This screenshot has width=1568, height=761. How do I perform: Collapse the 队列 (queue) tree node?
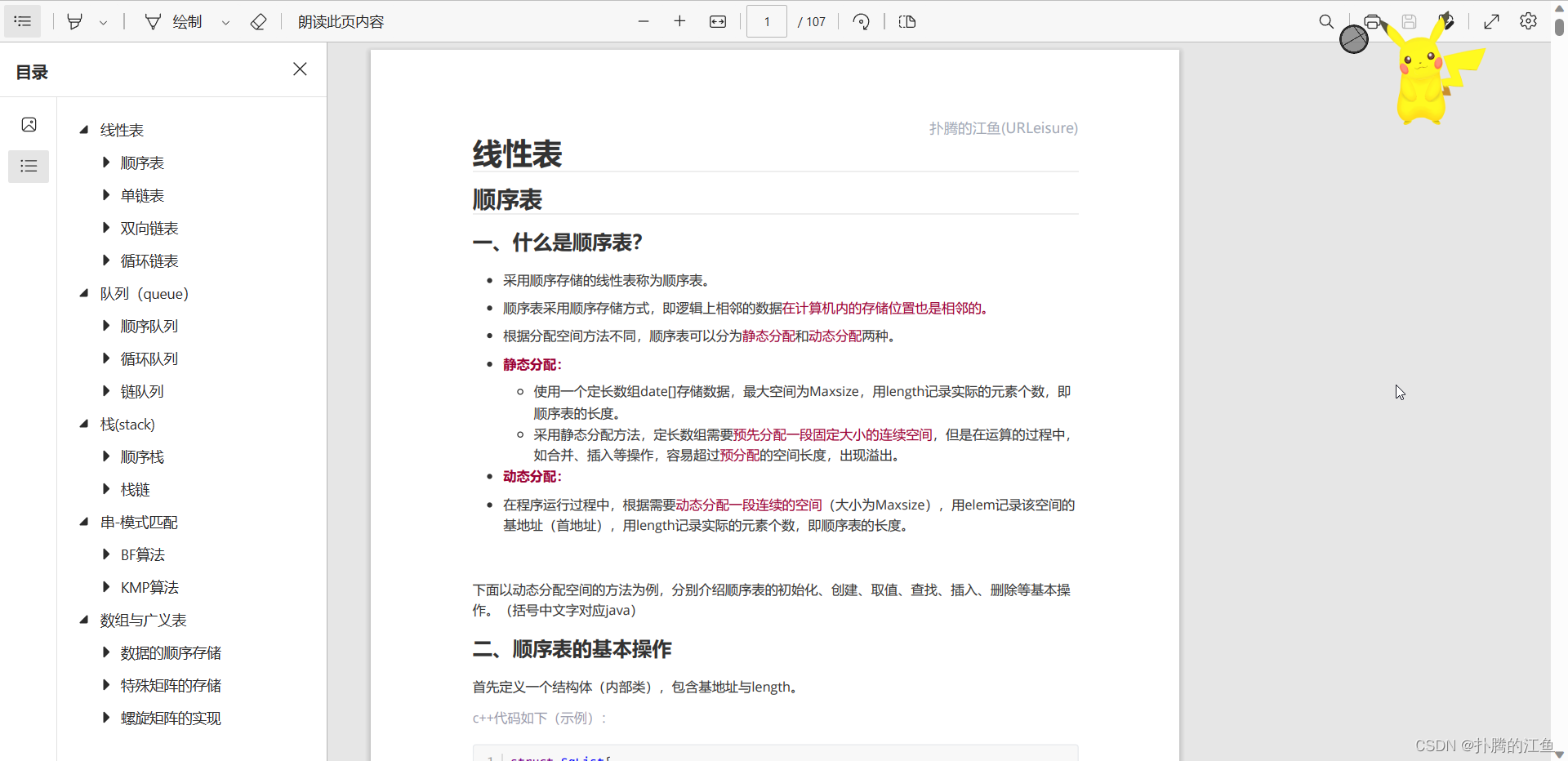point(83,293)
